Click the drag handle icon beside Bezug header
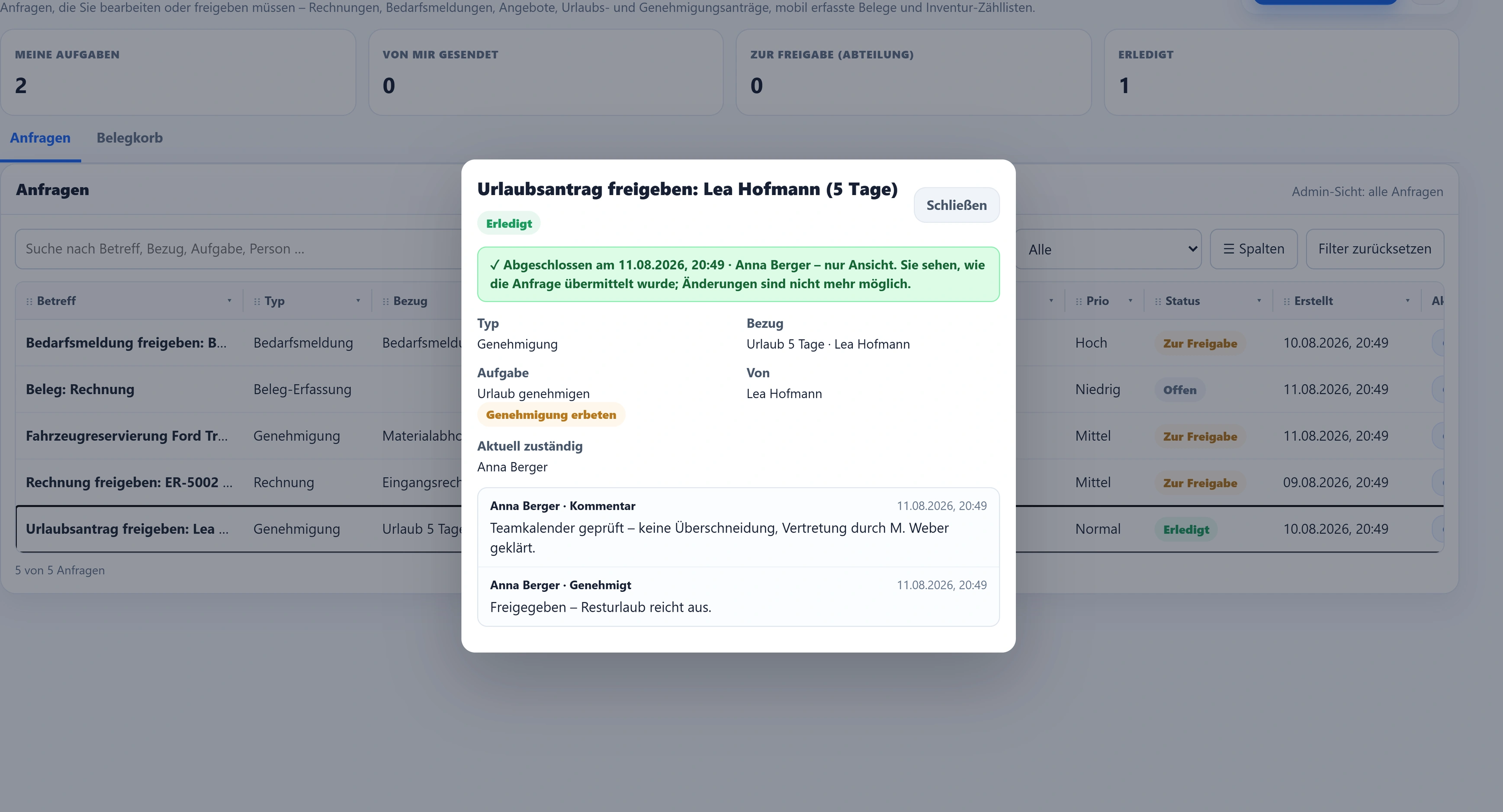Image resolution: width=1503 pixels, height=812 pixels. (x=385, y=302)
